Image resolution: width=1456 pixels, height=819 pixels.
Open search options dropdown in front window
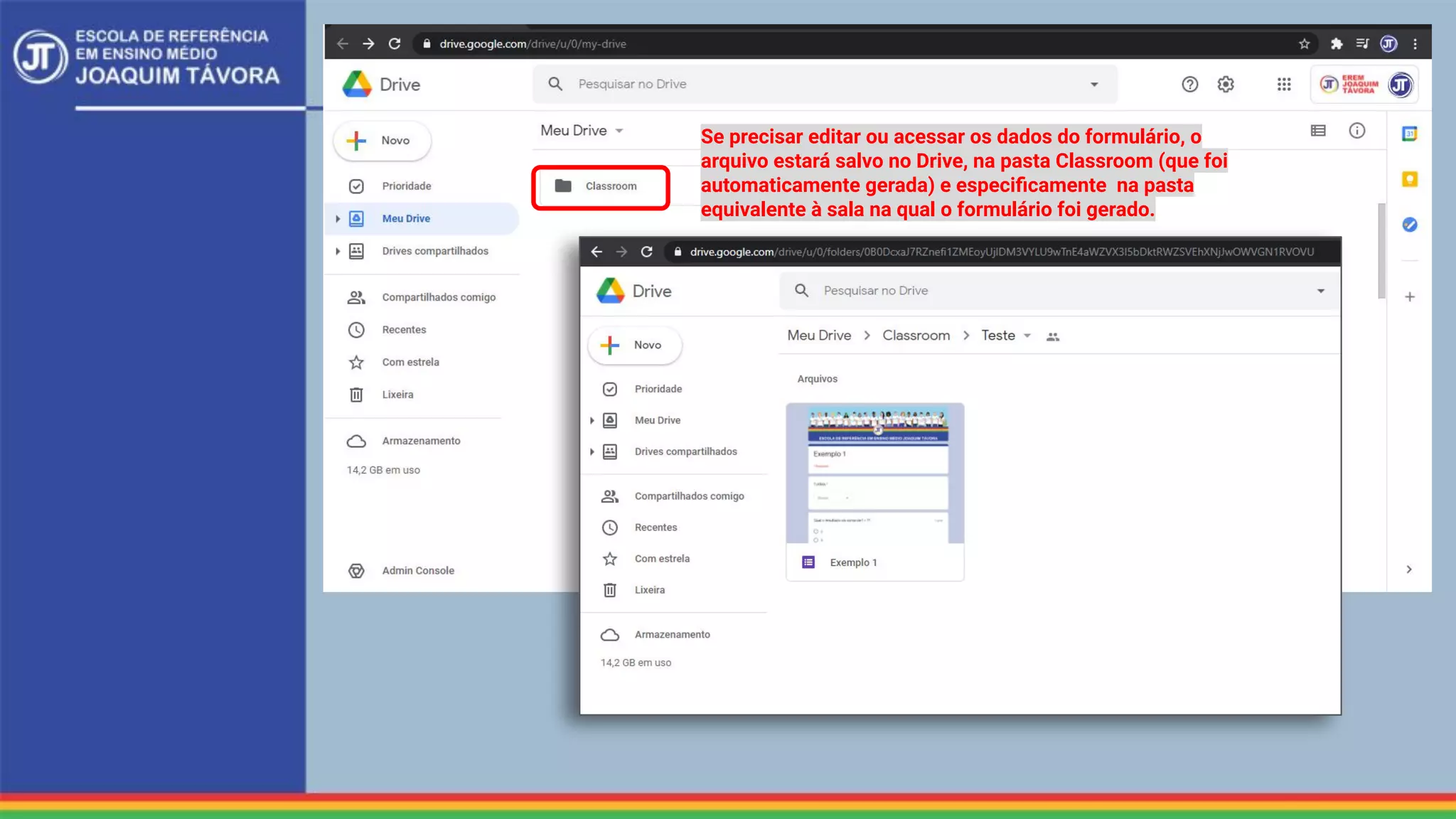(1321, 291)
